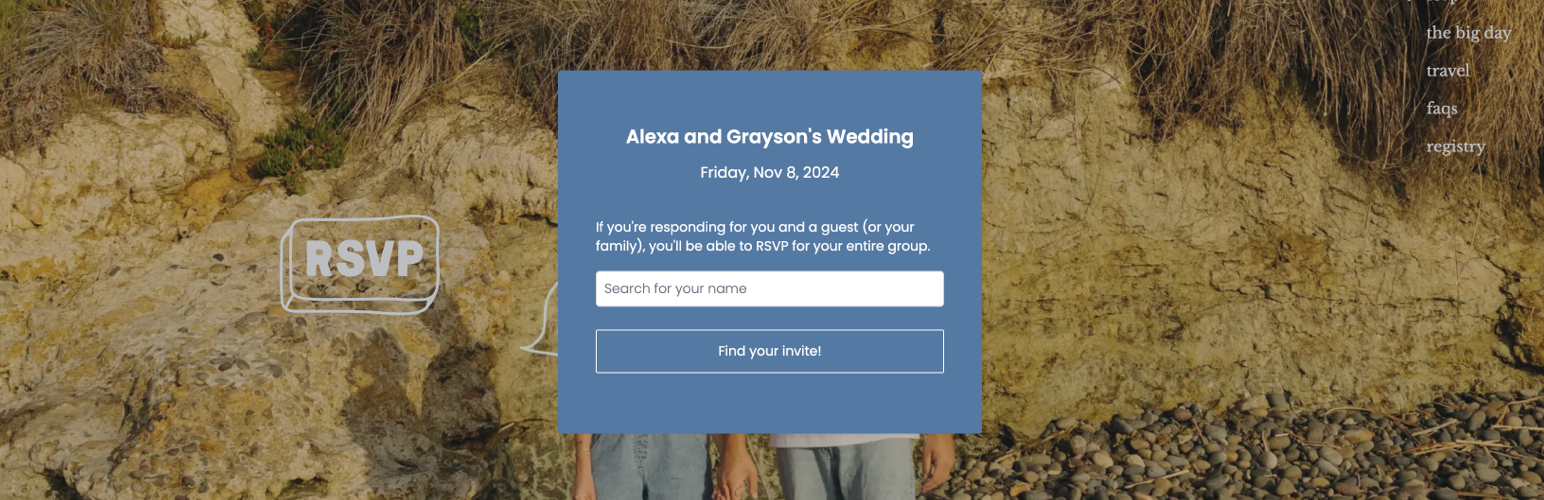This screenshot has width=1544, height=500.
Task: Click the right person's jeans in photo
Action: [x=850, y=470]
